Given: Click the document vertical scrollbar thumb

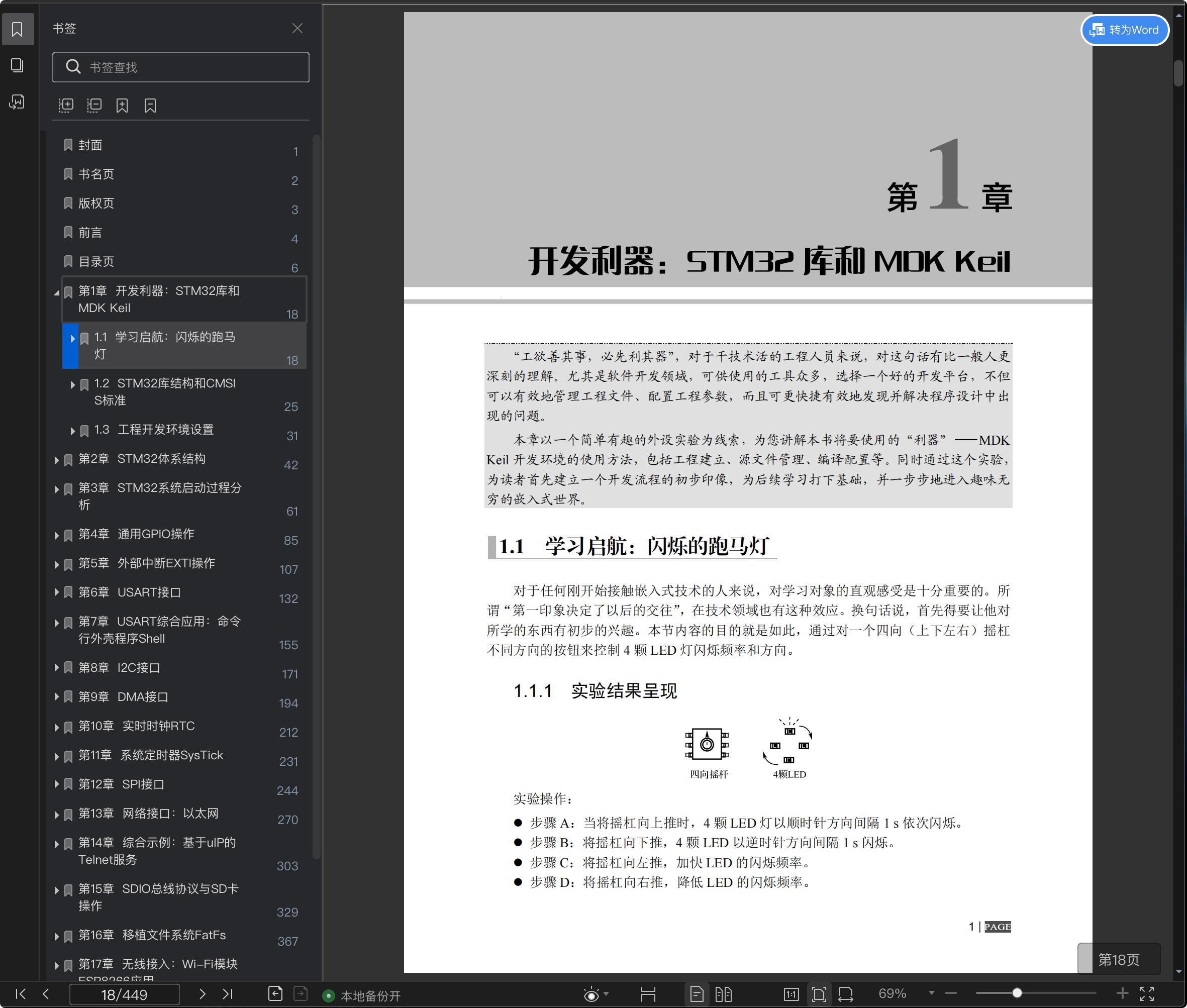Looking at the screenshot, I should point(1178,73).
